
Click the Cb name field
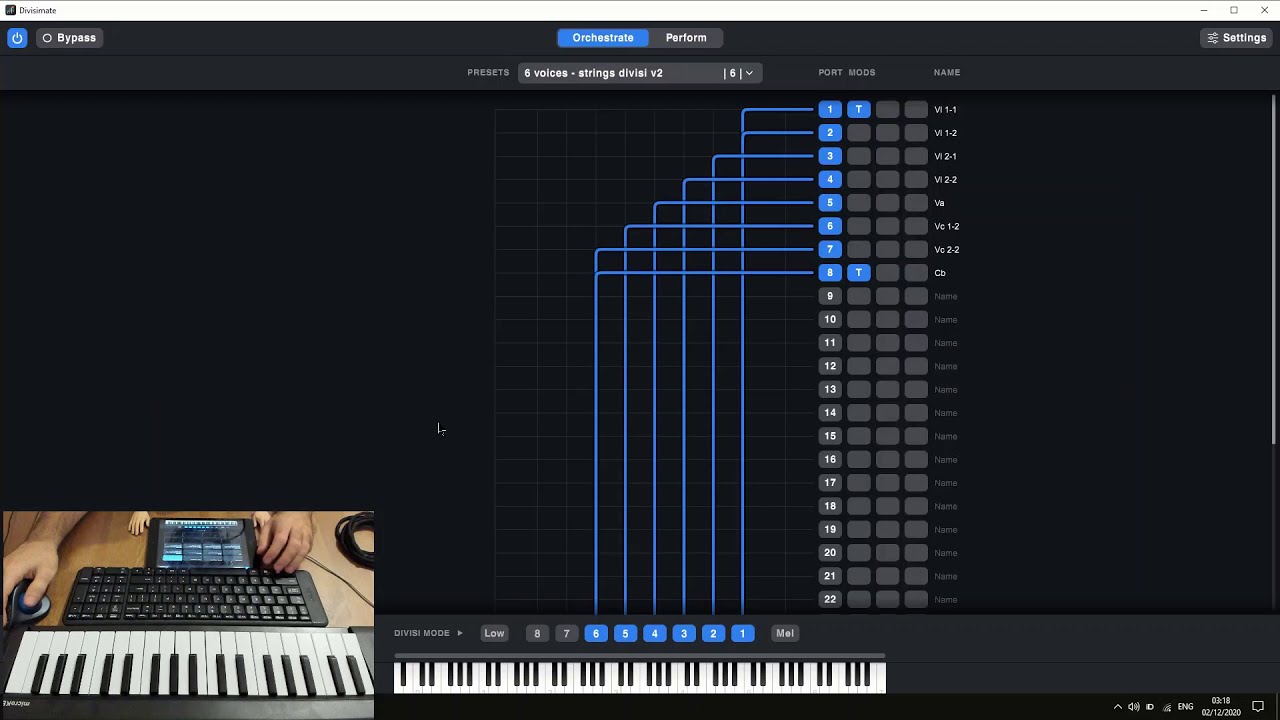coord(940,273)
